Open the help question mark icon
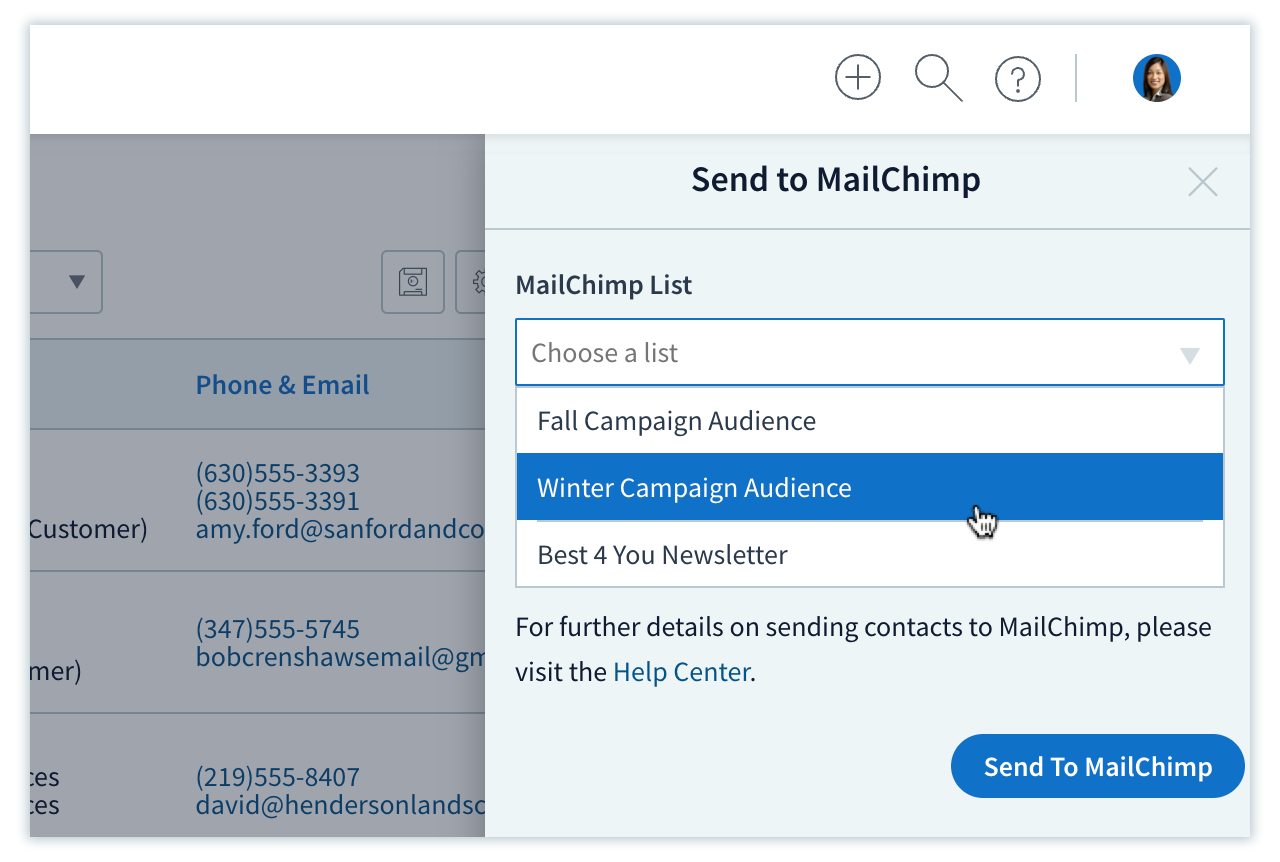The height and width of the screenshot is (862, 1280). pos(1018,78)
